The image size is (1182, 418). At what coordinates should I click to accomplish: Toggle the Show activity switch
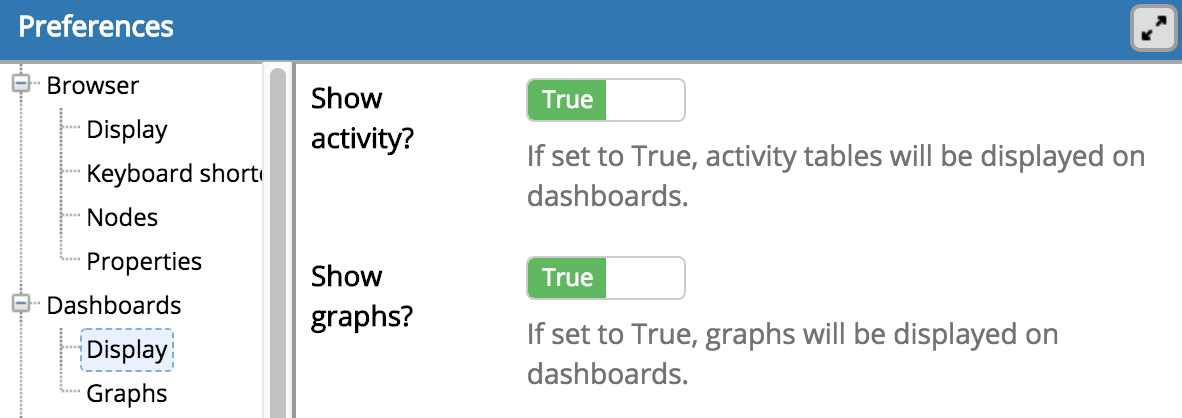[x=605, y=100]
